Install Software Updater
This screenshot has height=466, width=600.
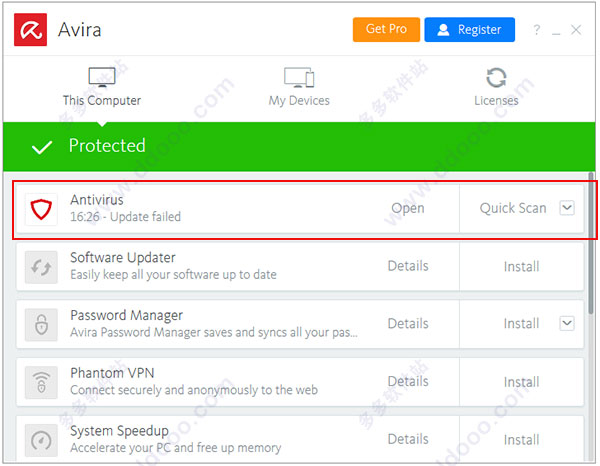pos(521,267)
